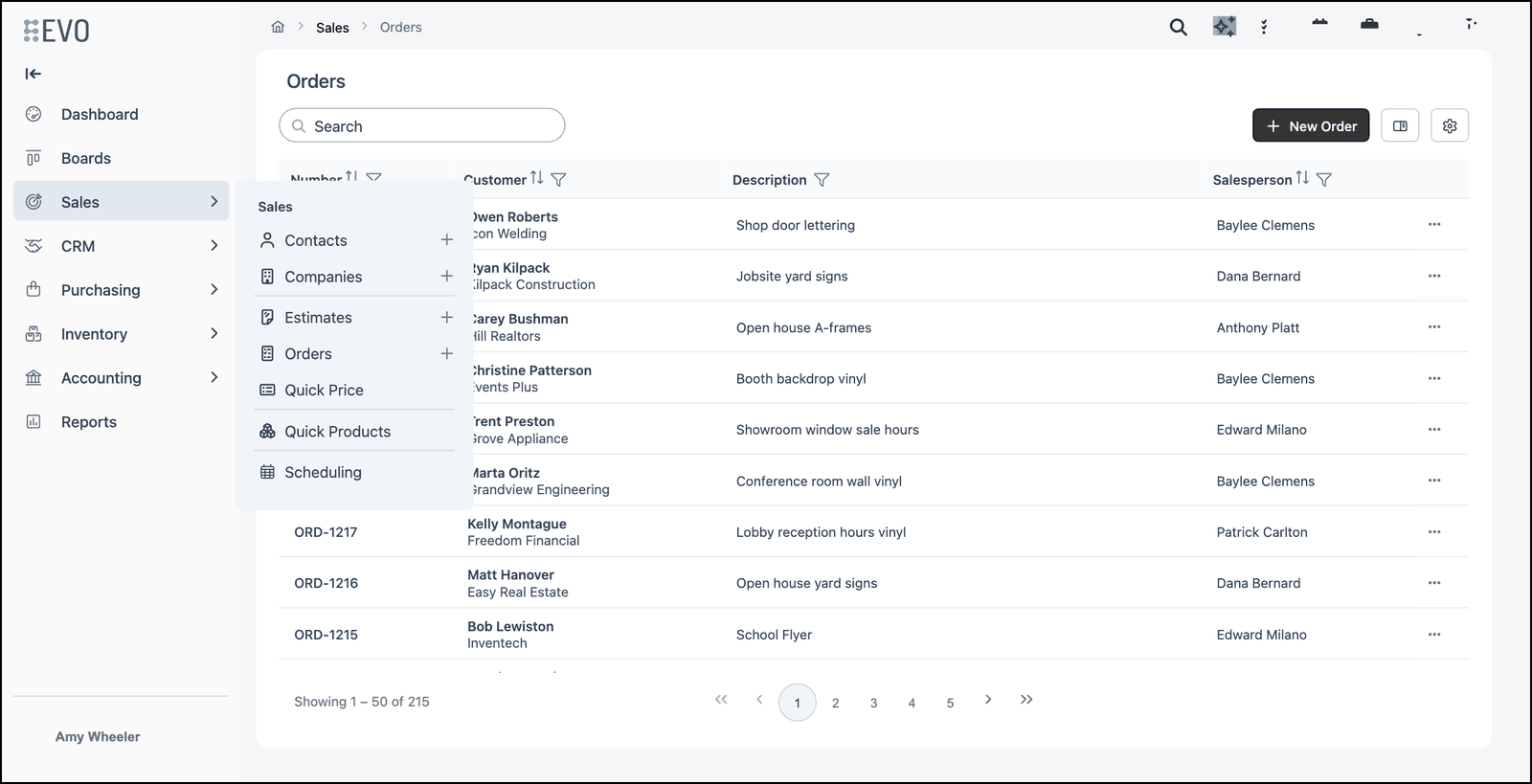Go to page 2 of orders
The height and width of the screenshot is (784, 1532).
pyautogui.click(x=836, y=703)
